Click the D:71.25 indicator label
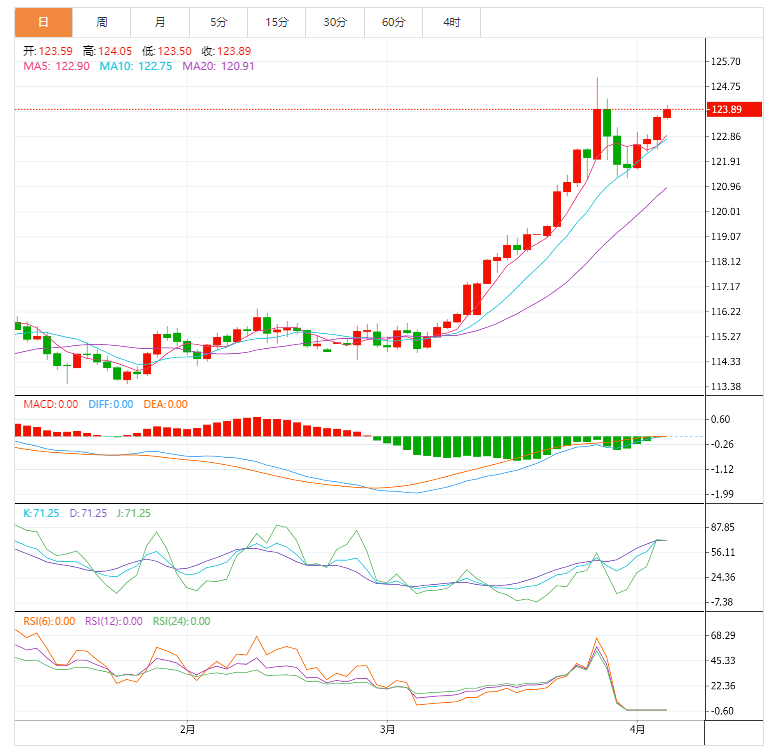Screen dimensions: 778x756 coord(88,513)
